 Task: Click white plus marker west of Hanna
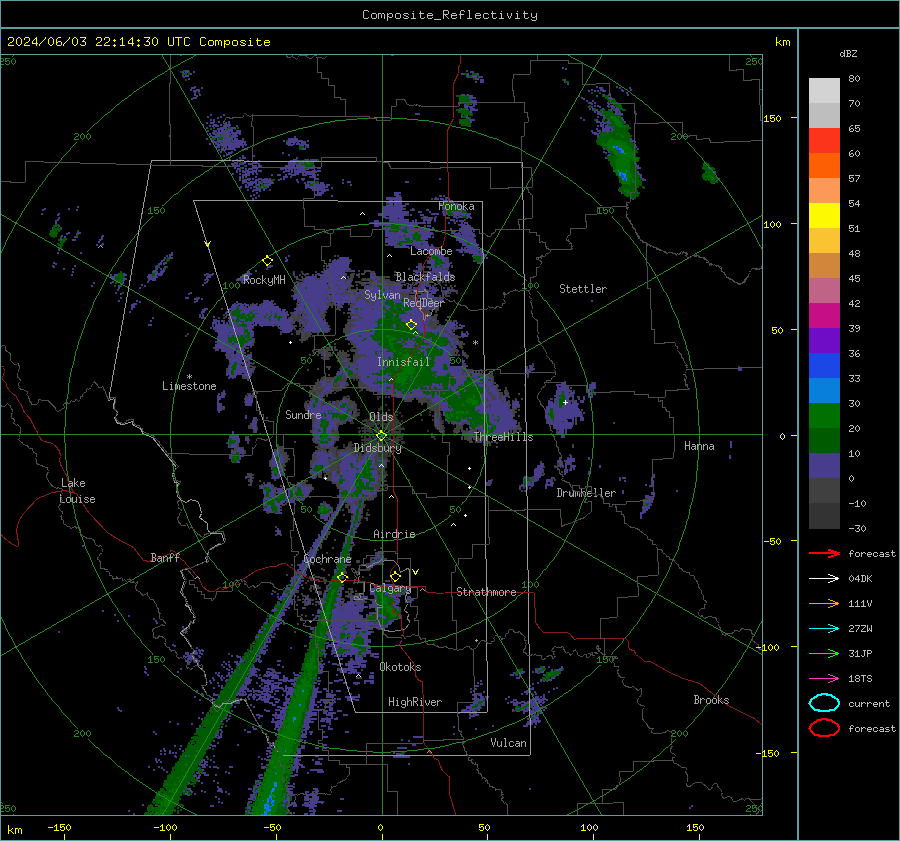click(565, 402)
